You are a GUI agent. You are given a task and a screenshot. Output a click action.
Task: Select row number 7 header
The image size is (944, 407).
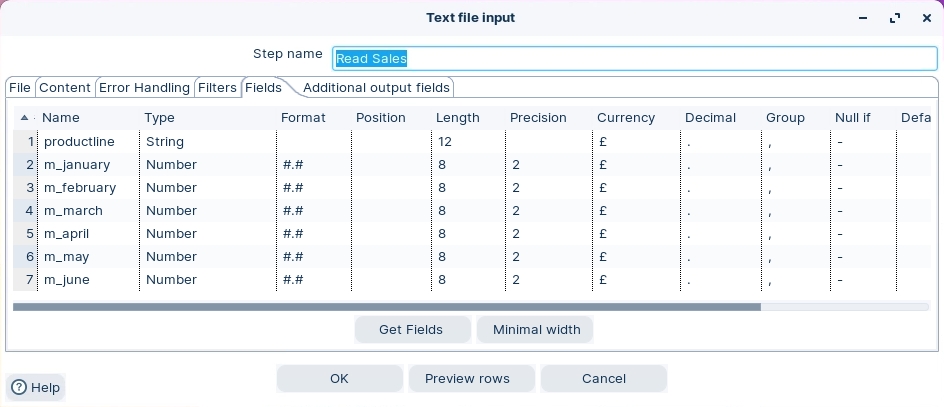pos(25,280)
